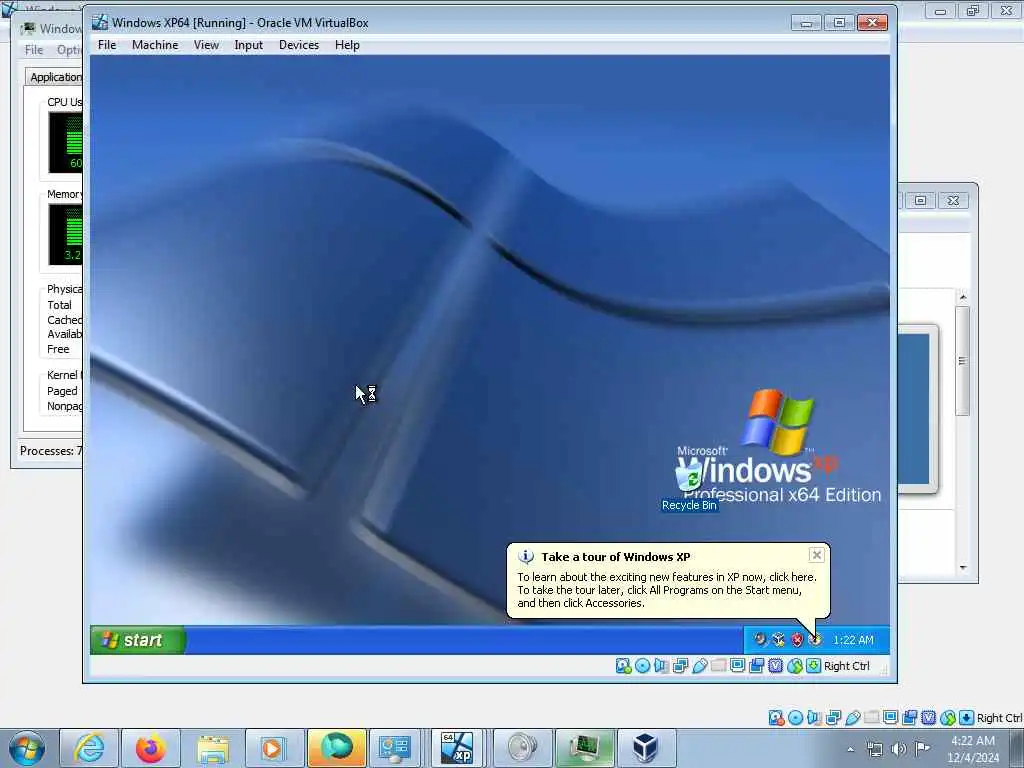This screenshot has height=768, width=1024.
Task: Click the Windows XP tour balloon text
Action: coord(666,590)
